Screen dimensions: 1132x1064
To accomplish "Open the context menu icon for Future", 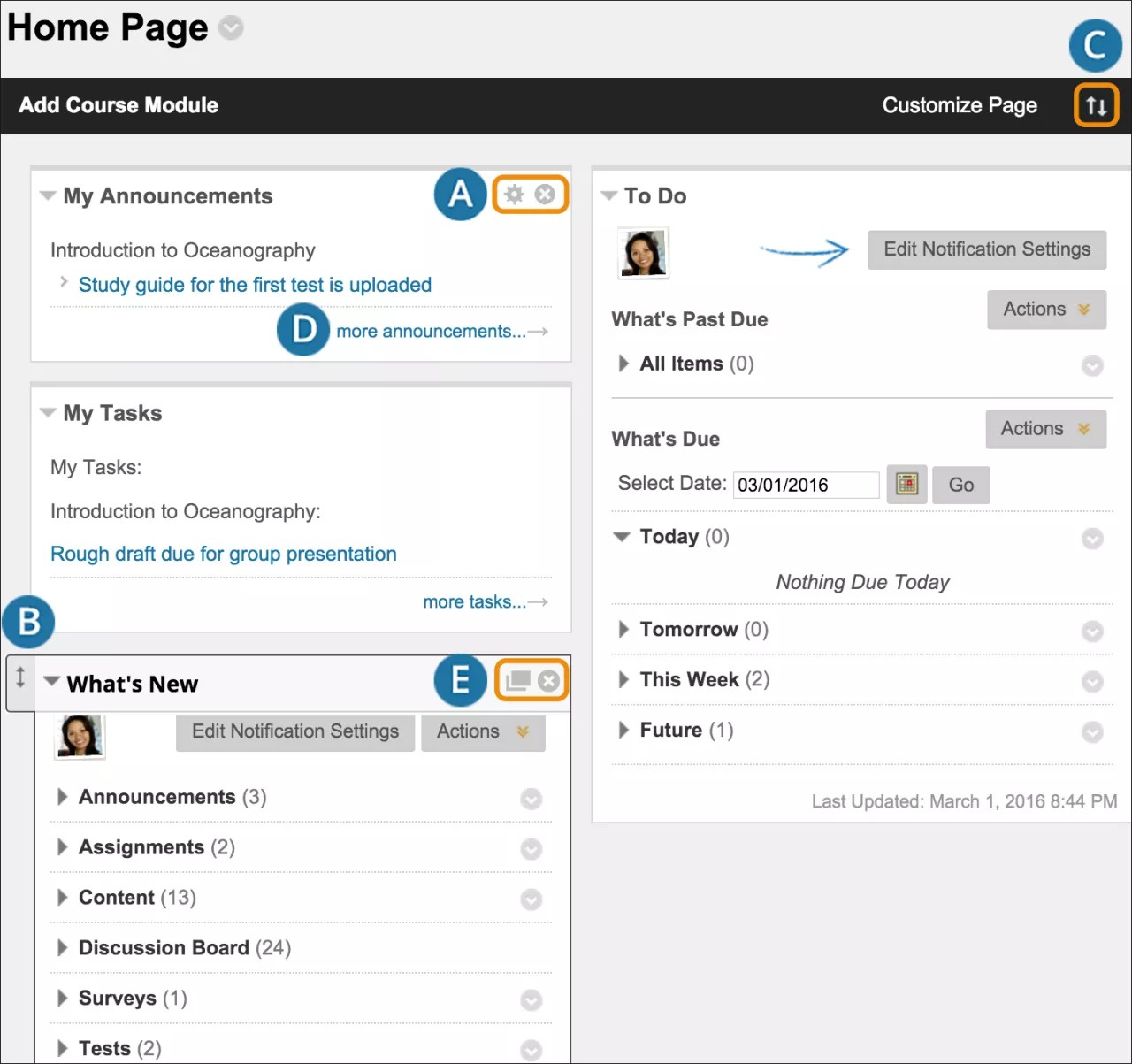I will pos(1093,732).
